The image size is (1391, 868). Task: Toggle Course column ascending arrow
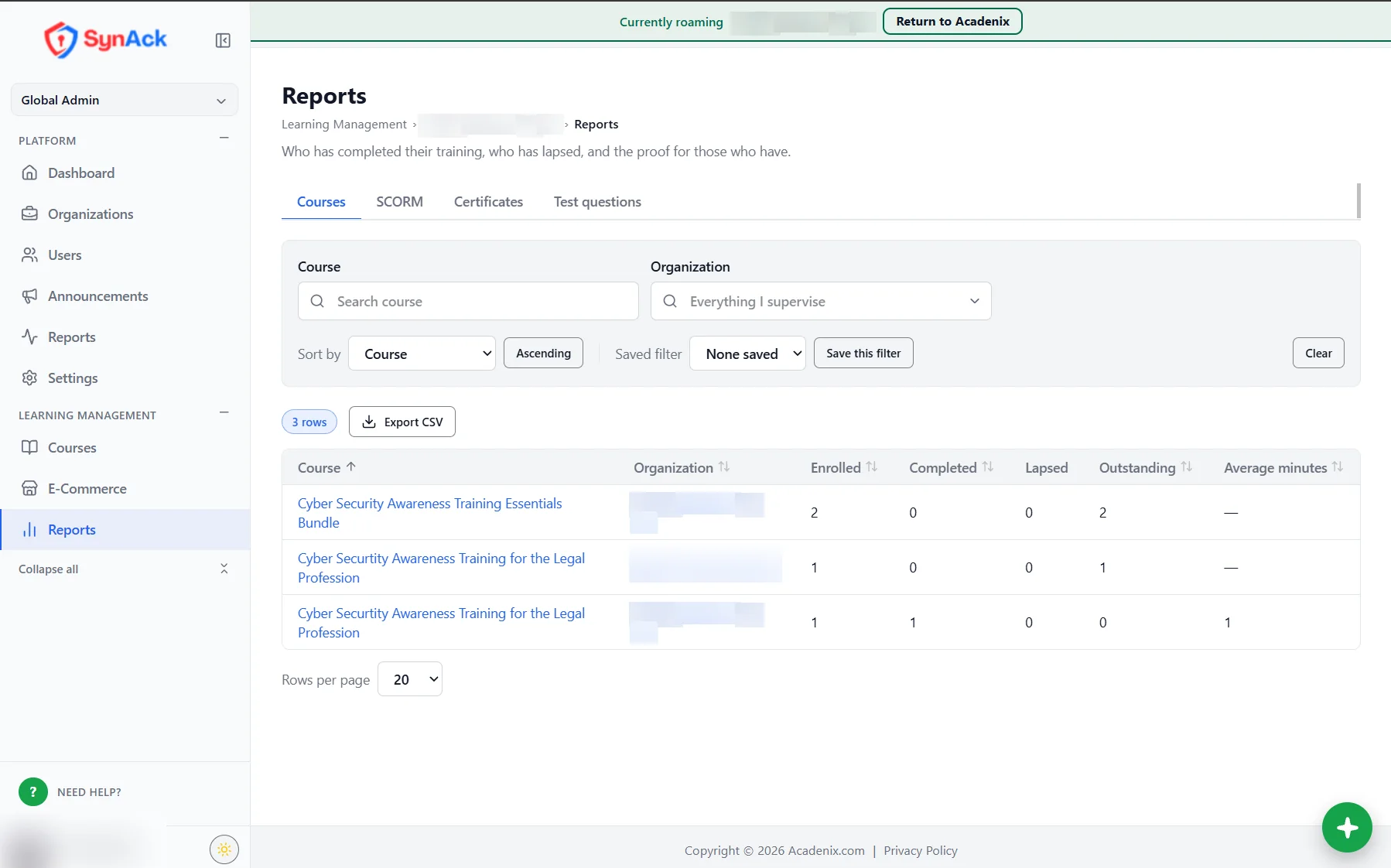(x=351, y=467)
